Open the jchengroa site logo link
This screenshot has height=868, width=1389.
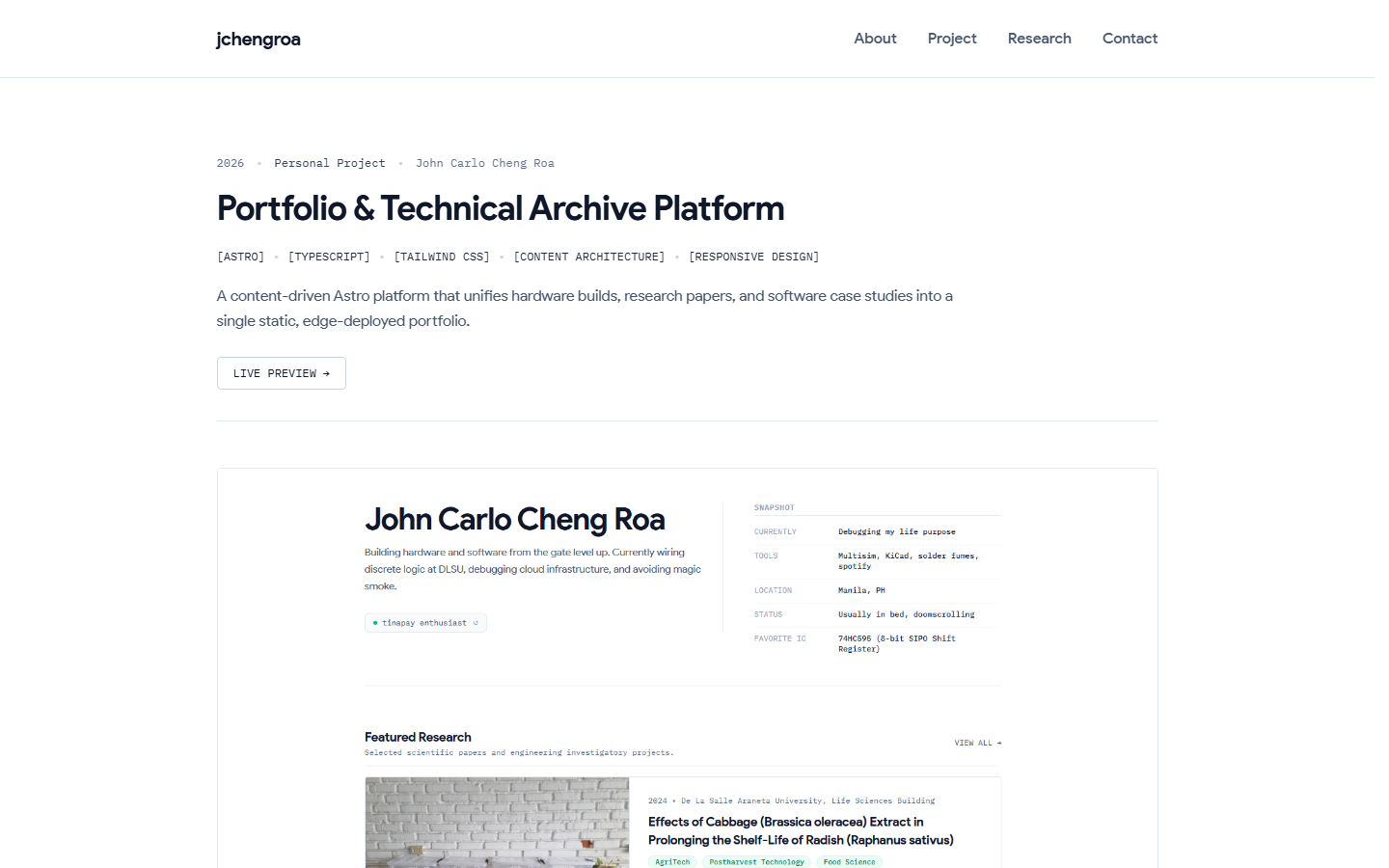pos(258,40)
